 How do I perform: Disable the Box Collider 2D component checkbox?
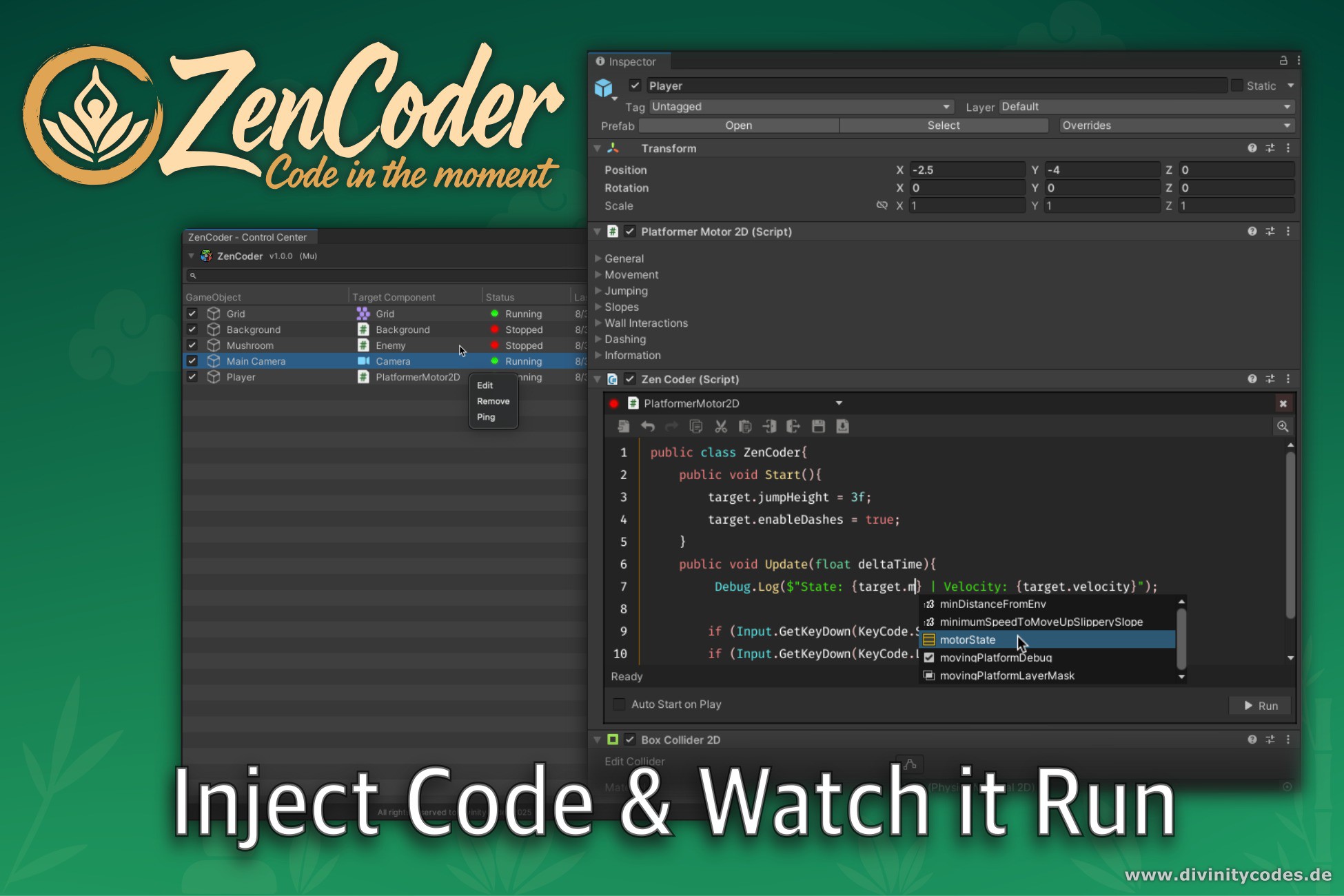(630, 740)
